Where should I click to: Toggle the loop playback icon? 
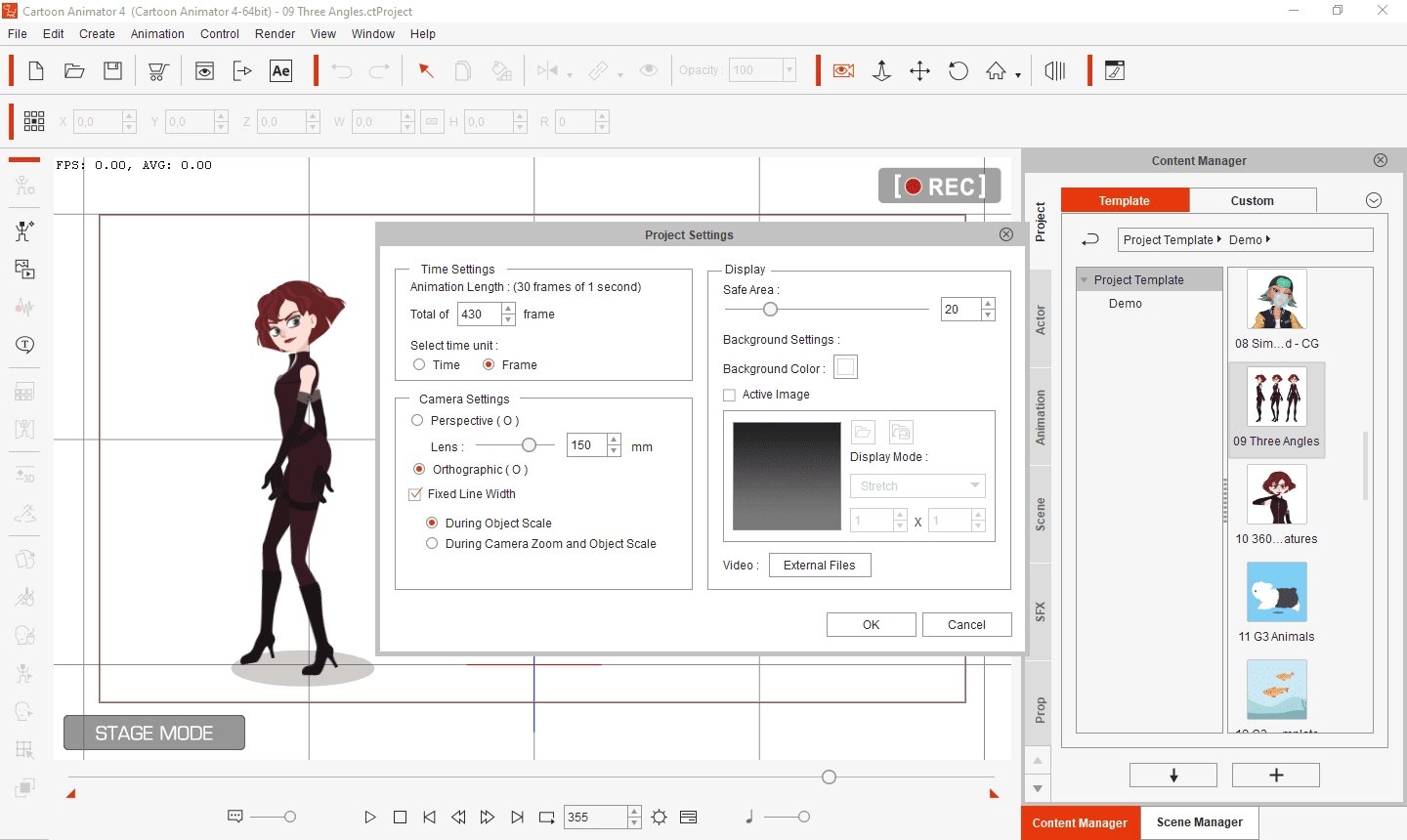coord(547,818)
